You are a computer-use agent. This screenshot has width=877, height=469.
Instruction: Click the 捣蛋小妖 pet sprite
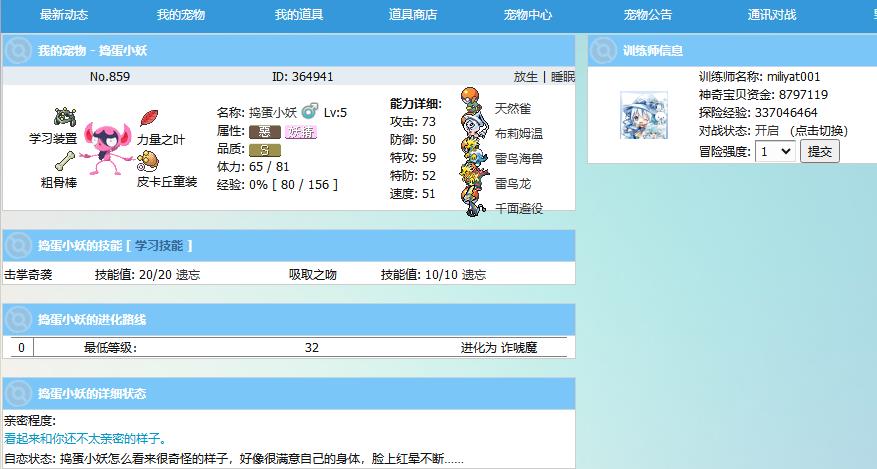tap(107, 148)
